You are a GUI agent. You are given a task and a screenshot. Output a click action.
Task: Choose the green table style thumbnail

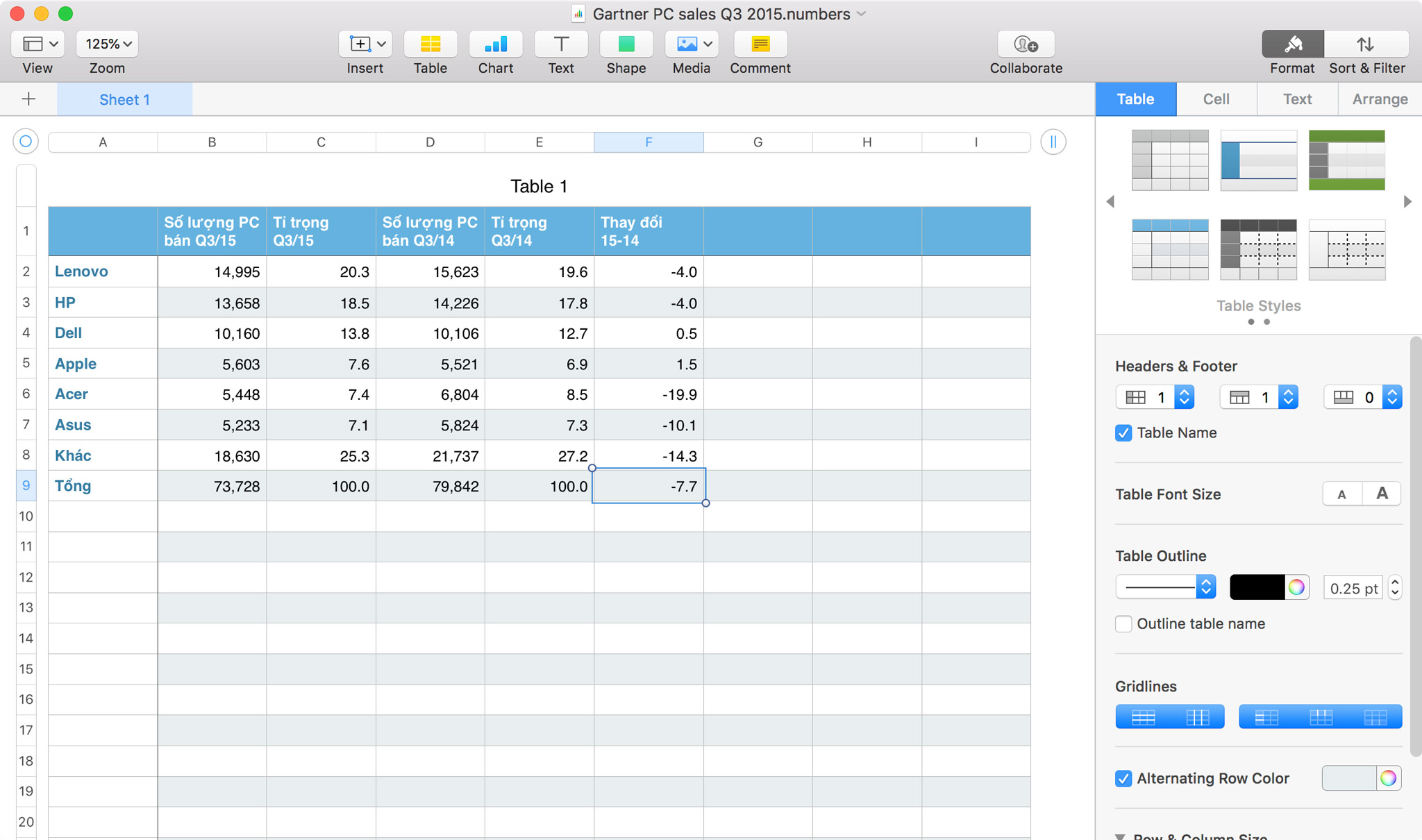pyautogui.click(x=1347, y=160)
